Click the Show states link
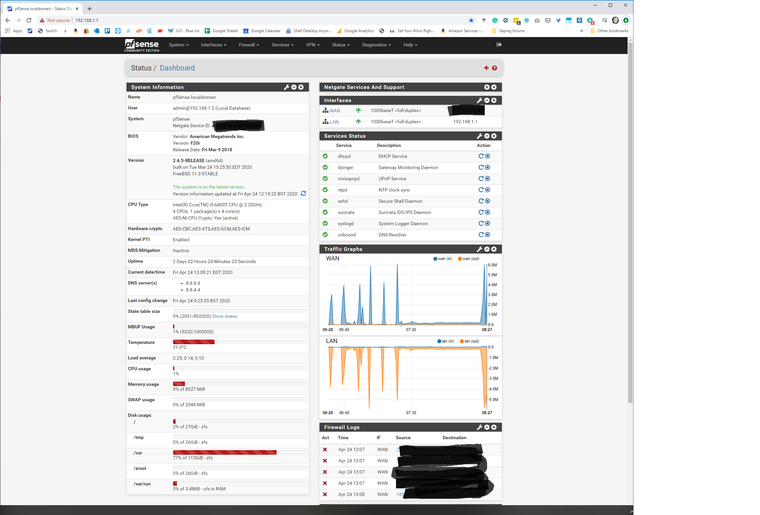 (224, 316)
